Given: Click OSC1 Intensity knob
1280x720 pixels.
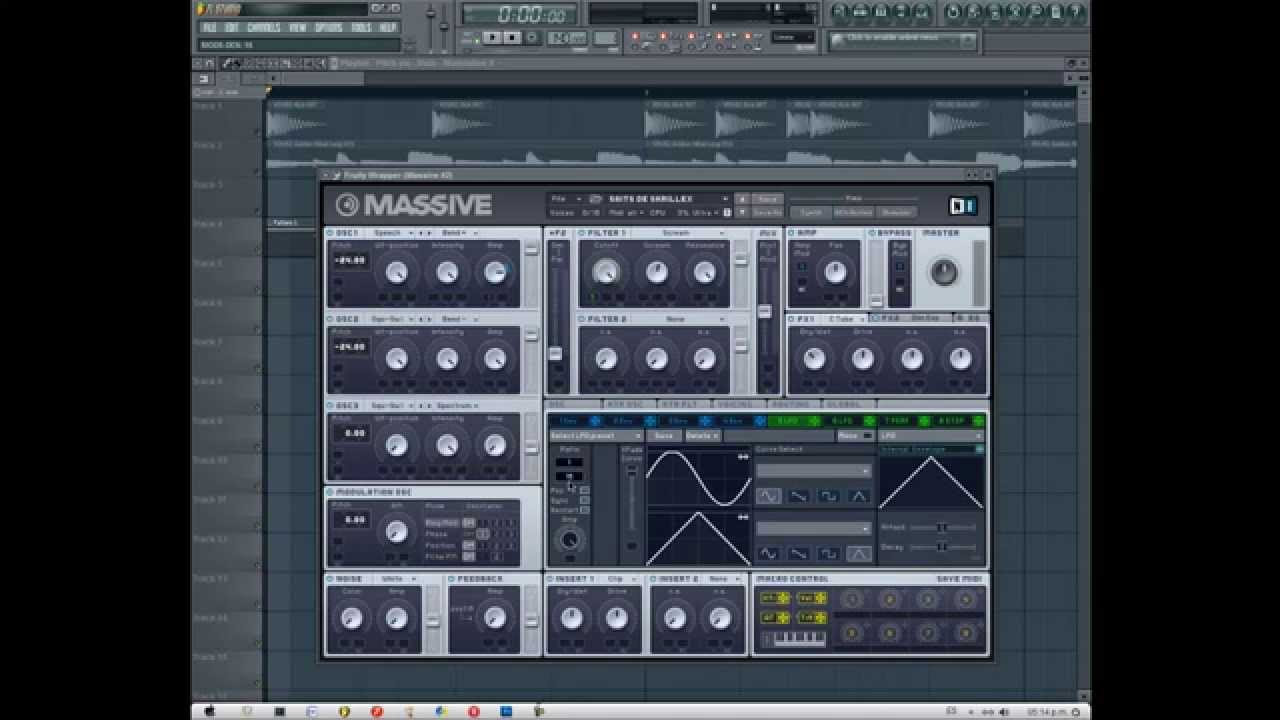Looking at the screenshot, I should (x=447, y=272).
